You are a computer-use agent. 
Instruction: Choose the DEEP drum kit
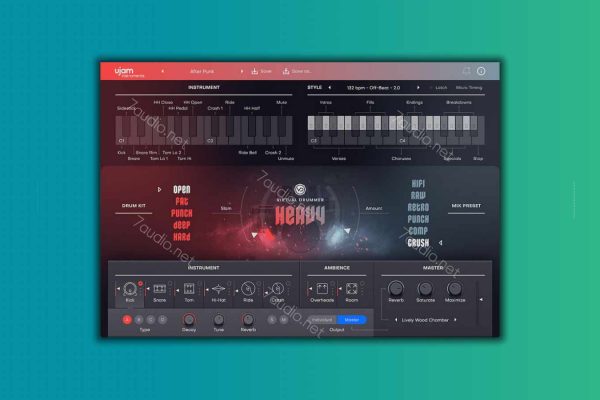click(x=182, y=225)
